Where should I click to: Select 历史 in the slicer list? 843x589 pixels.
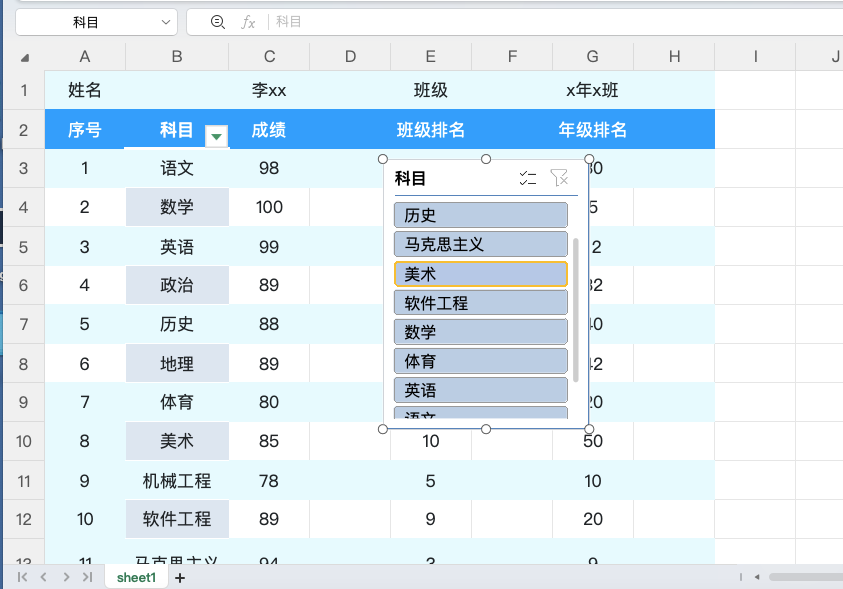point(480,214)
